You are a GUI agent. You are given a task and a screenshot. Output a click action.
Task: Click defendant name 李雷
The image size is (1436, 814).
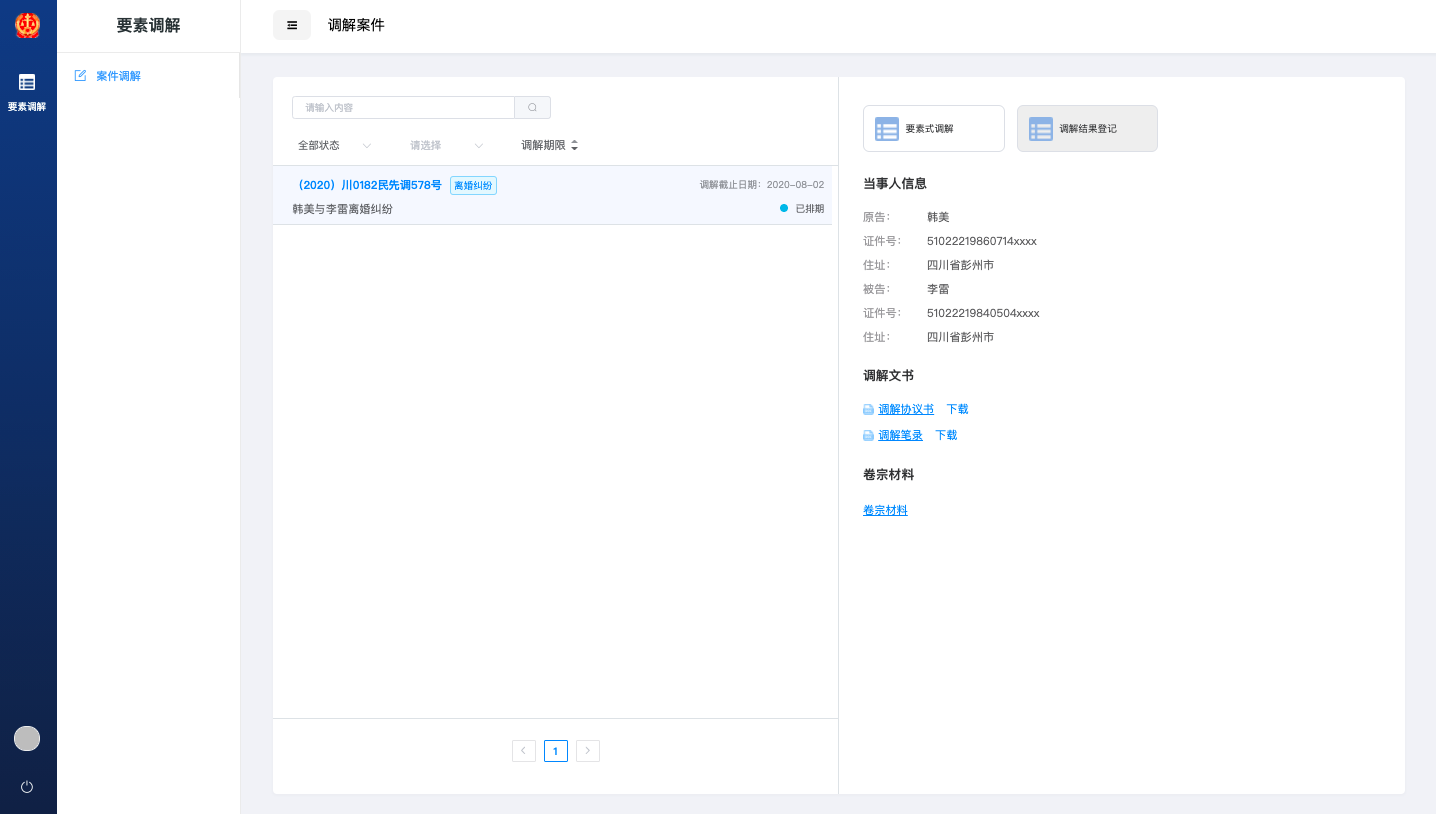pos(938,289)
